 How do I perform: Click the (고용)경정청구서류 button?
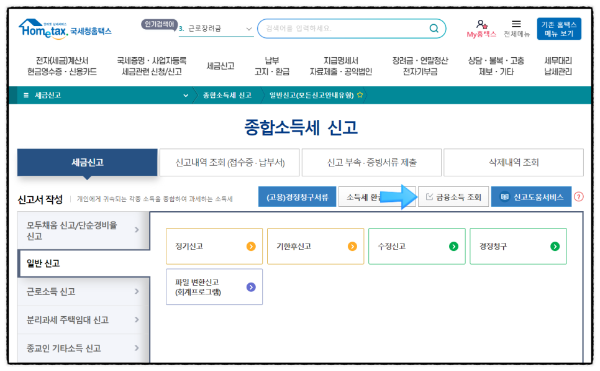[x=297, y=197]
